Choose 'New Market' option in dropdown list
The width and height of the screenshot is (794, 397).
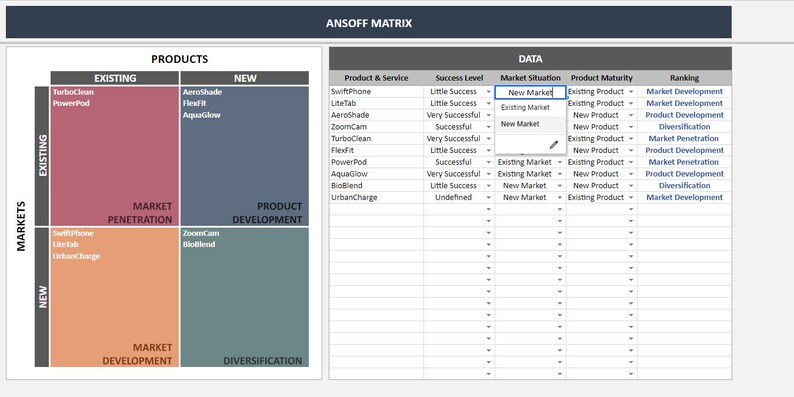click(530, 124)
